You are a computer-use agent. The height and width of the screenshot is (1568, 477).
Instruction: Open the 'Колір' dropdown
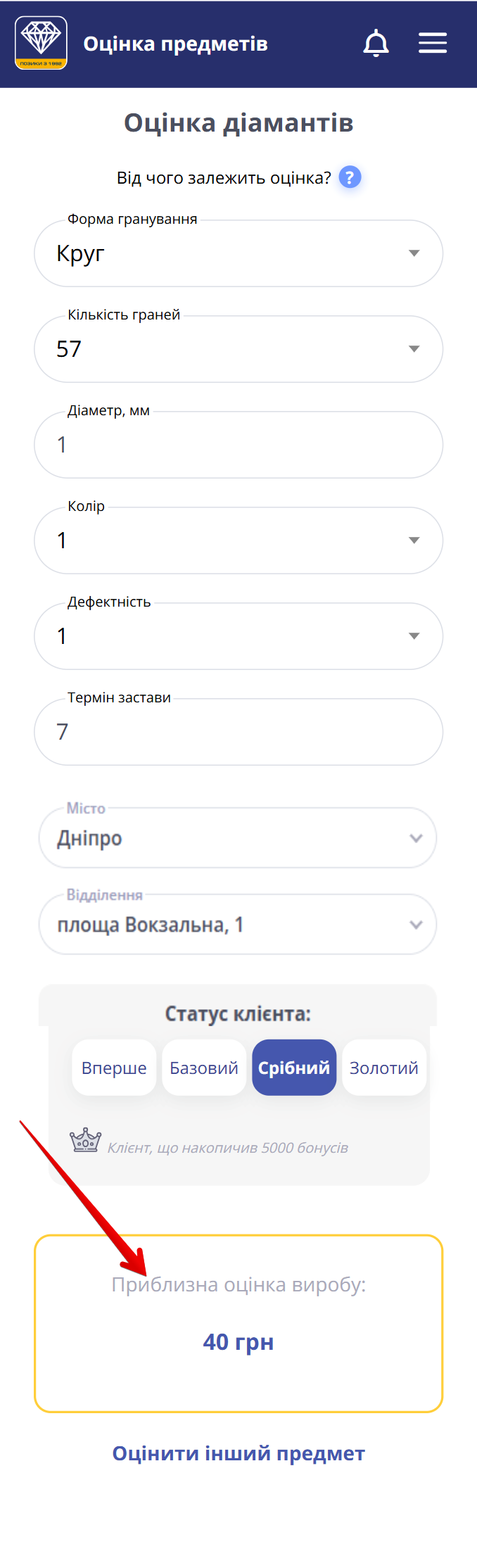pos(414,540)
